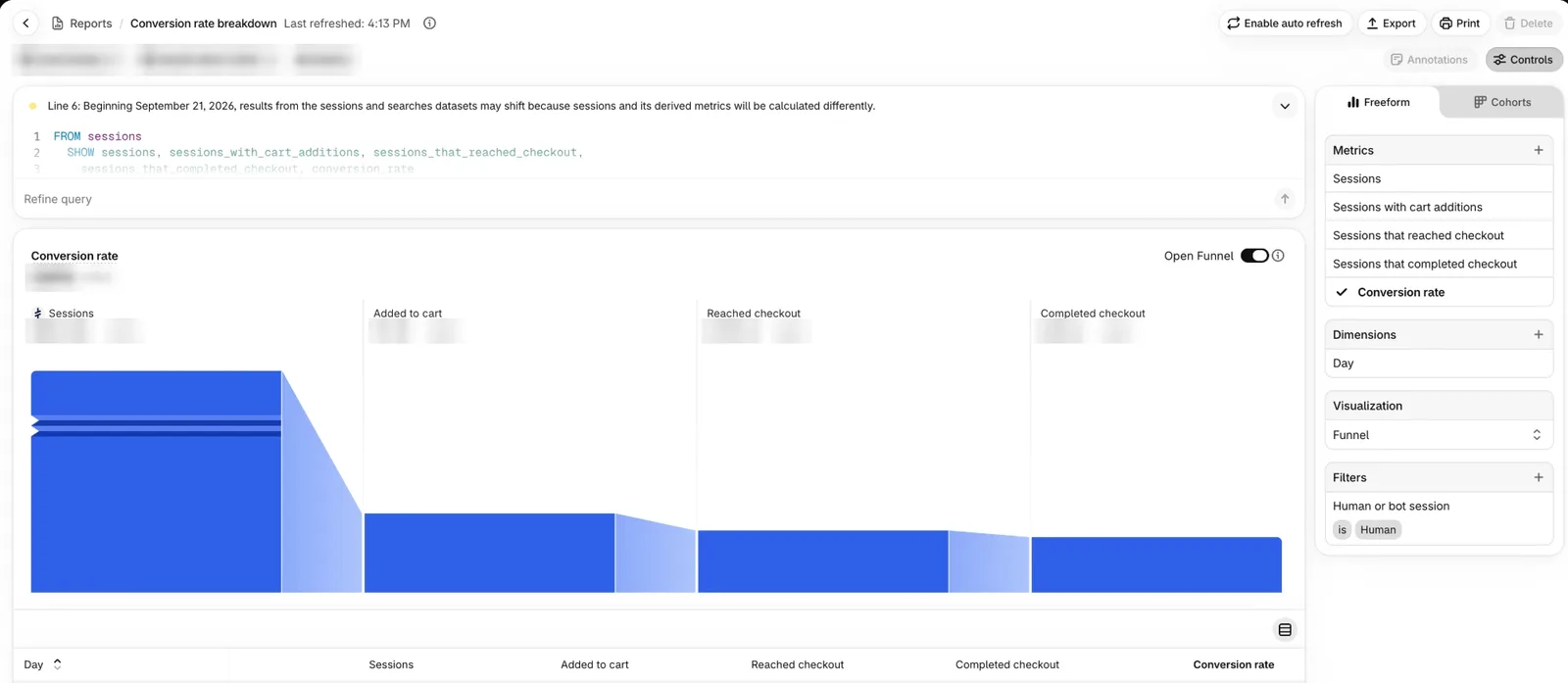The image size is (1568, 683).
Task: Expand the query warning chevron
Action: (x=1285, y=106)
